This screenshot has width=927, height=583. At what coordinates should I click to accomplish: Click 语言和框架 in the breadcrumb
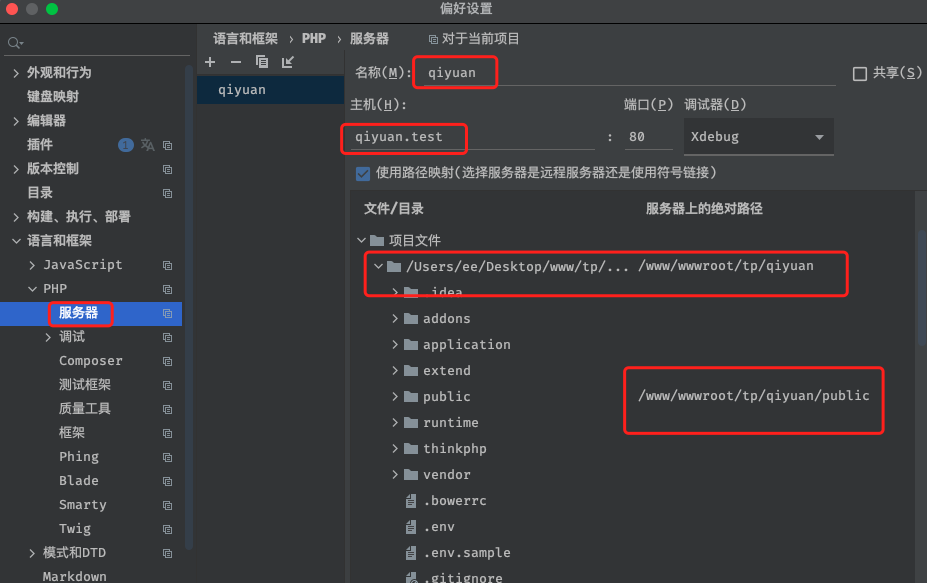(245, 39)
